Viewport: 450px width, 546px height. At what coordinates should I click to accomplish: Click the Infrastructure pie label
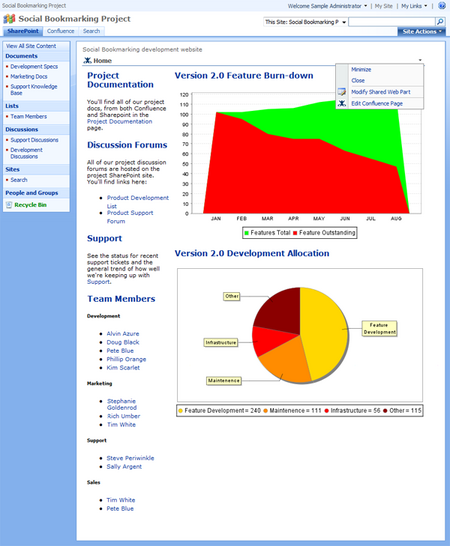221,343
